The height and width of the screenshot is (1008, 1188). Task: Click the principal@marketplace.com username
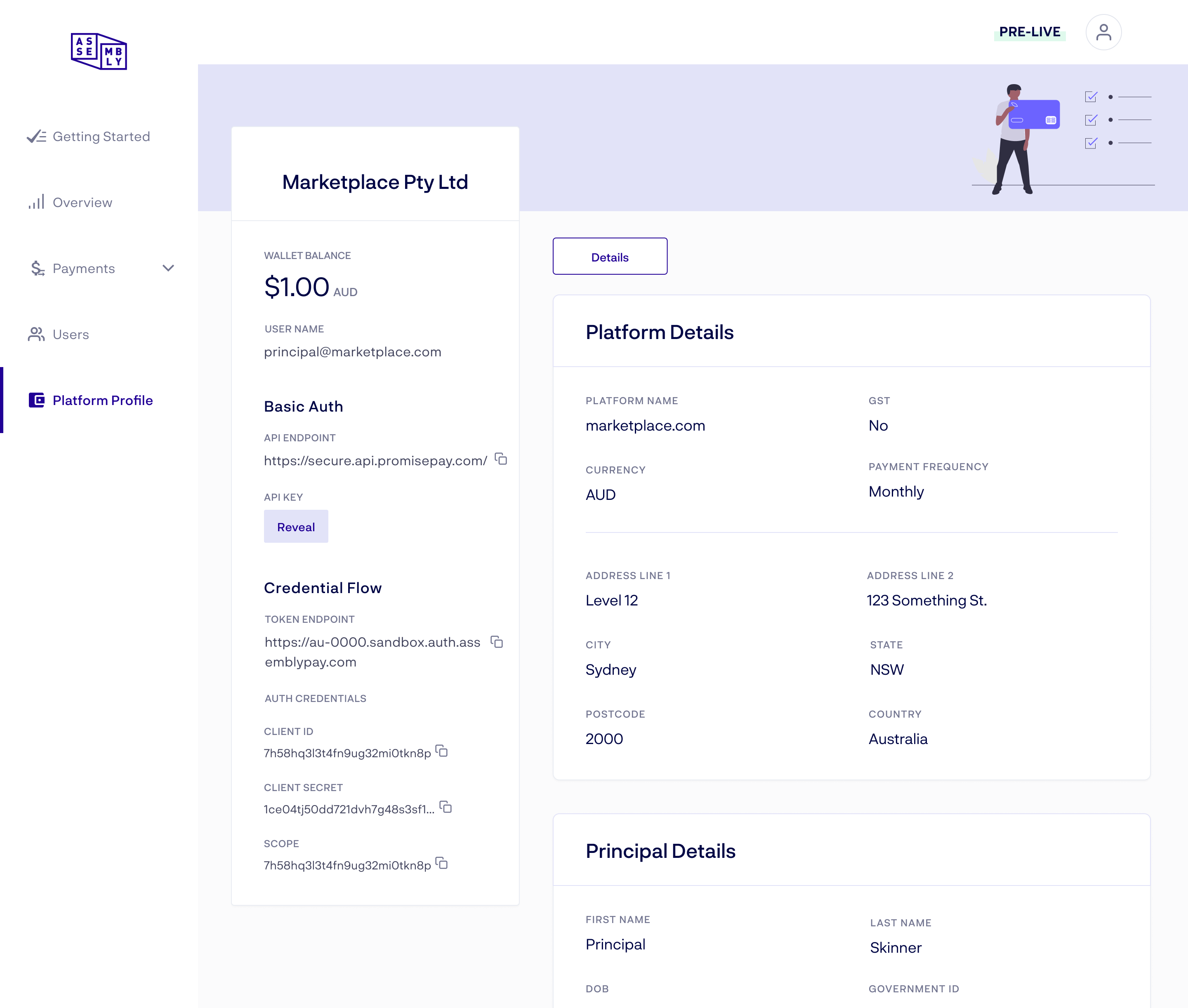coord(352,352)
